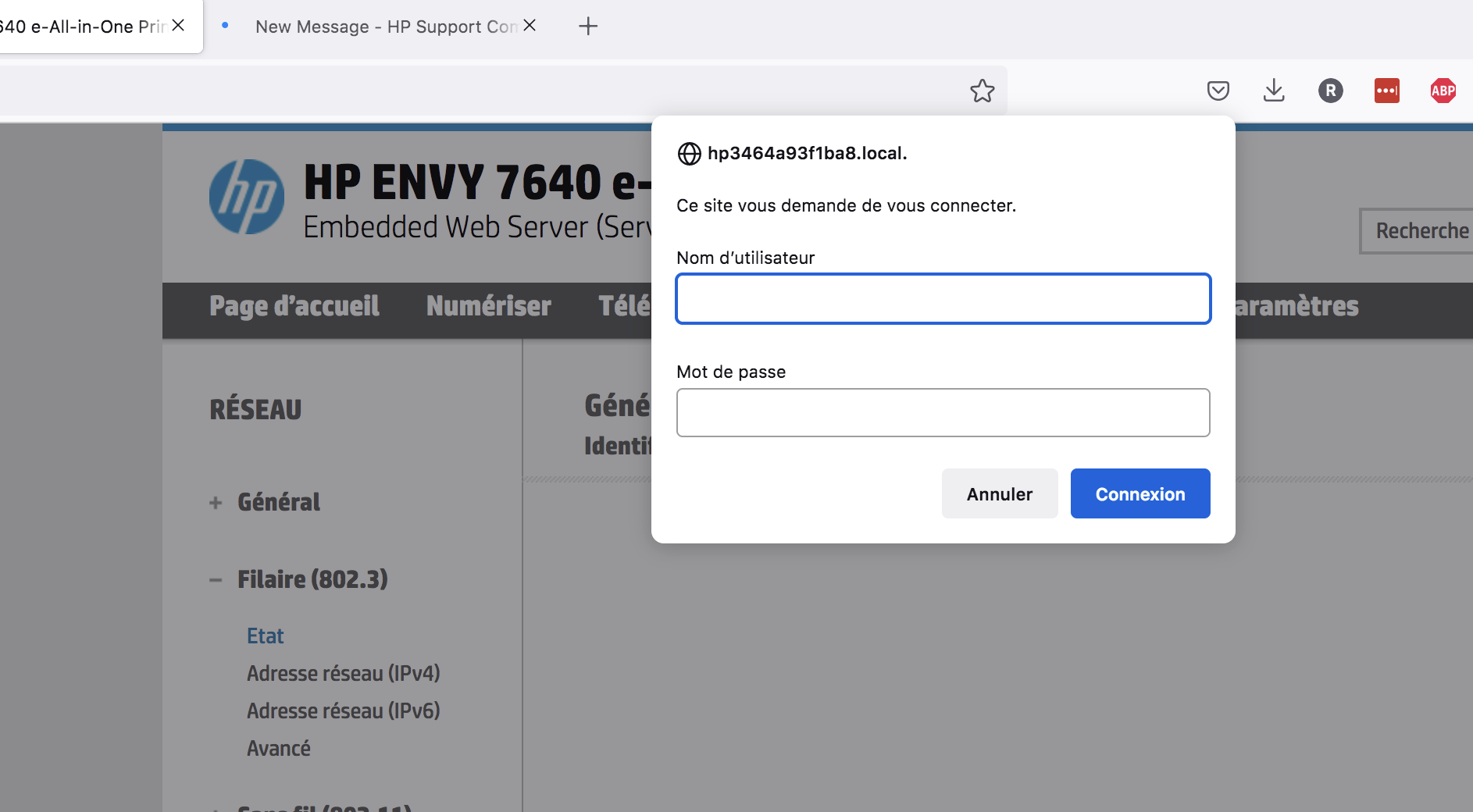Screen dimensions: 1473x812
Task: Click the bookmark star icon
Action: [983, 91]
